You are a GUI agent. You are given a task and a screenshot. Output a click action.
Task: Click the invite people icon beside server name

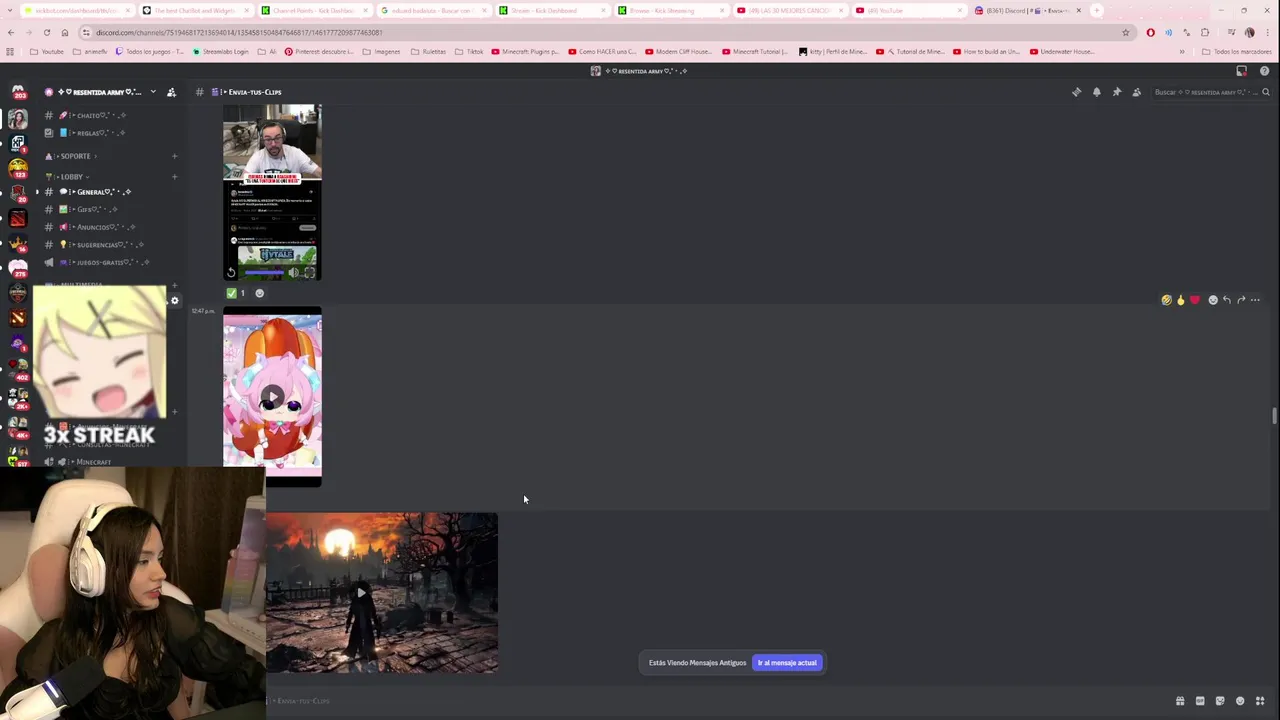pos(171,92)
